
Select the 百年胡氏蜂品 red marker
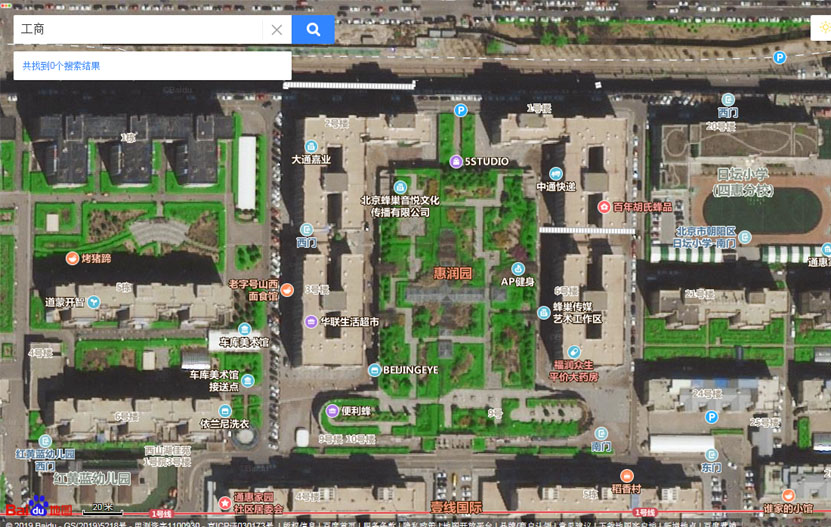tap(604, 207)
